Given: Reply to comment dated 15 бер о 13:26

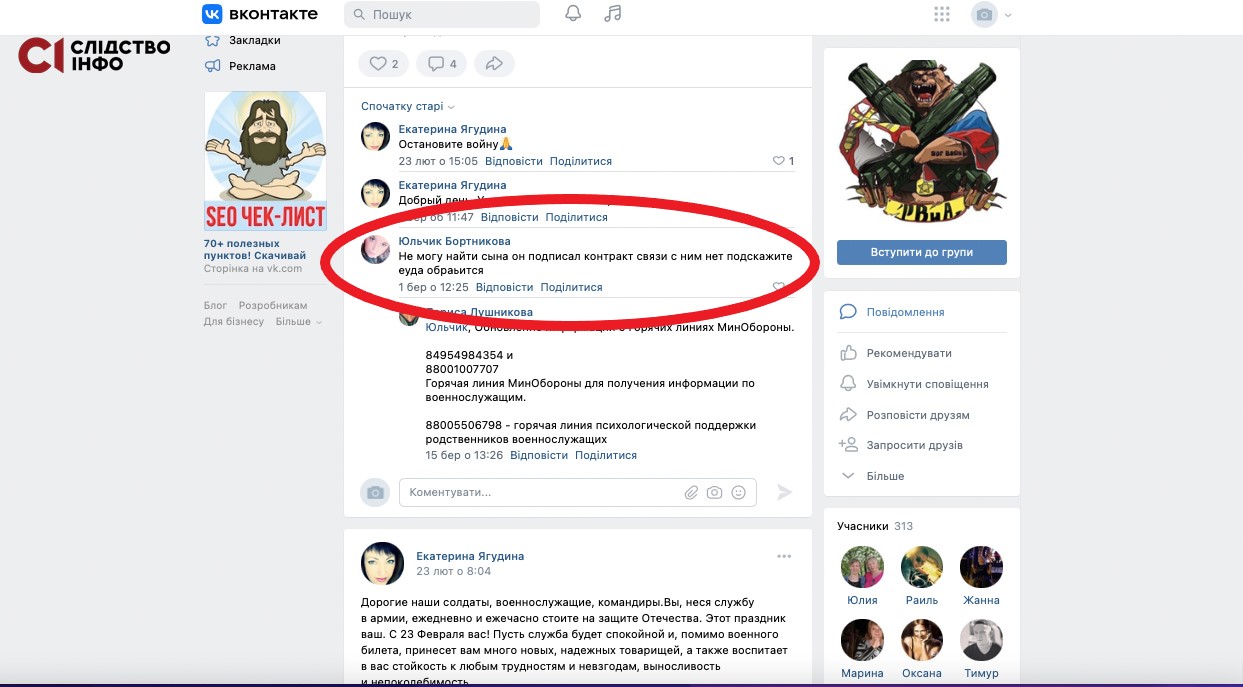Looking at the screenshot, I should (539, 455).
